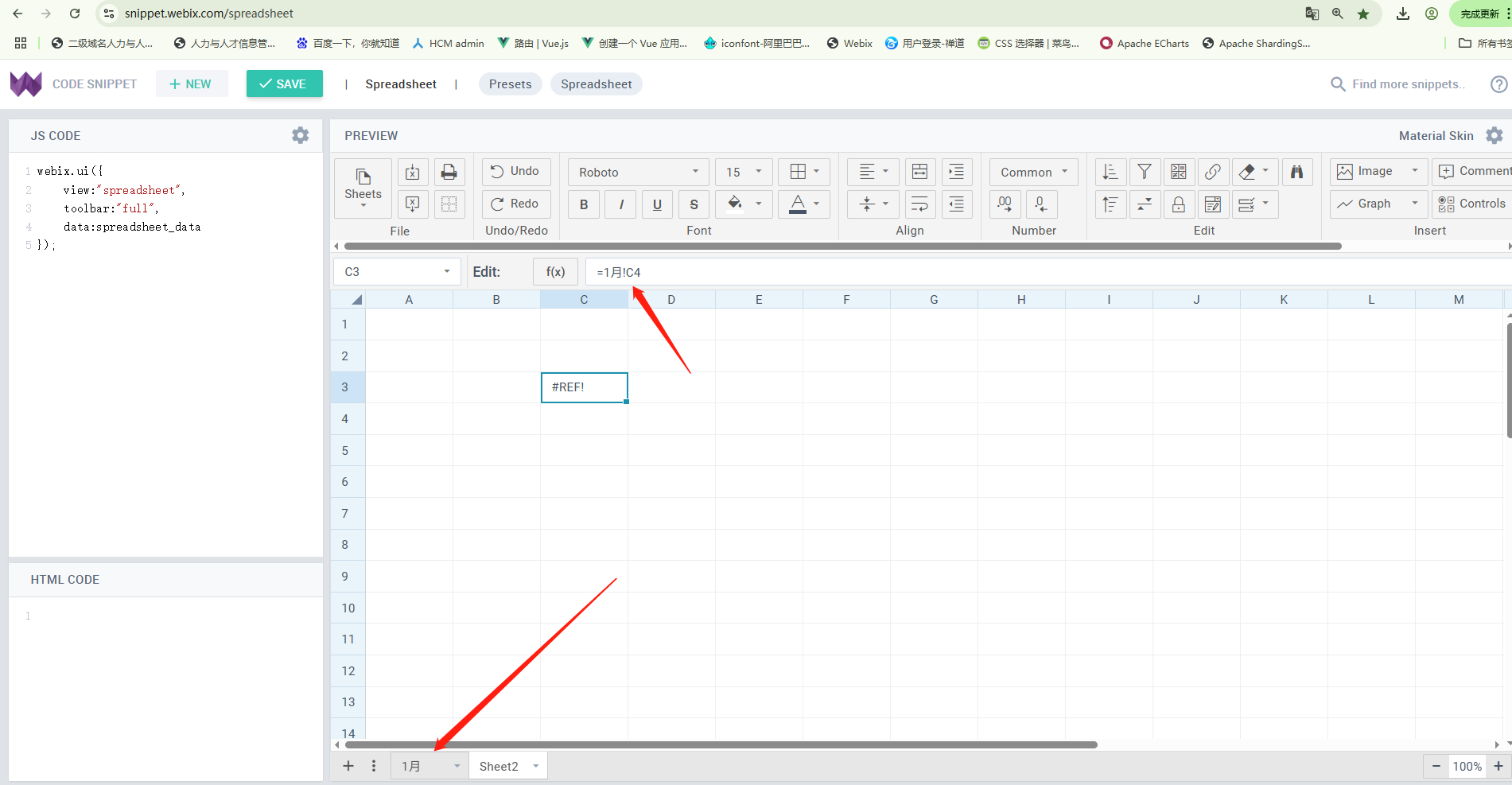Viewport: 1512px width, 785px height.
Task: Click the lock cell icon
Action: point(1178,204)
